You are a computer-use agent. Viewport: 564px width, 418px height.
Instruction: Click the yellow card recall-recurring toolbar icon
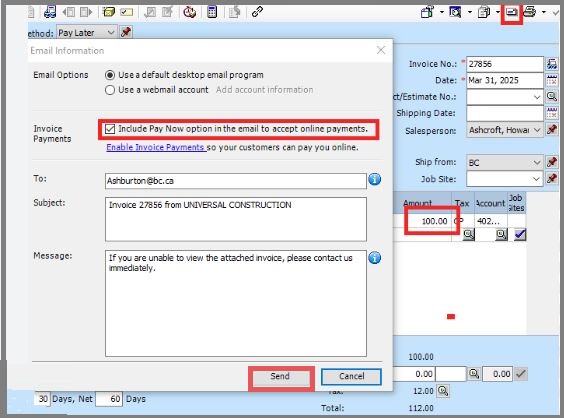pos(126,13)
